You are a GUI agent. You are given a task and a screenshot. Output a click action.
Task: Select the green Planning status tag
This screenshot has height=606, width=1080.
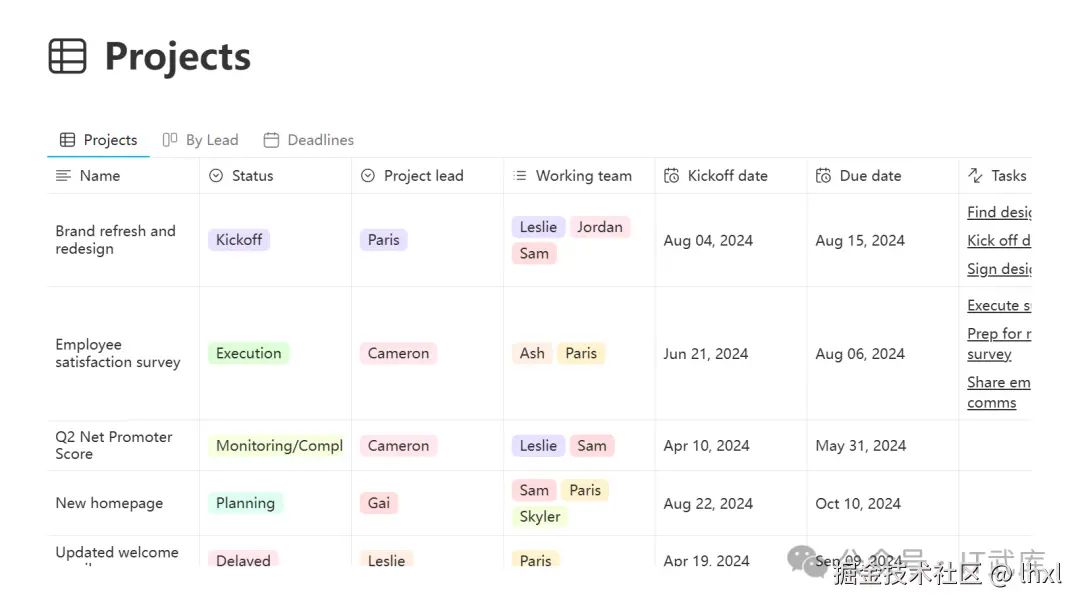245,503
